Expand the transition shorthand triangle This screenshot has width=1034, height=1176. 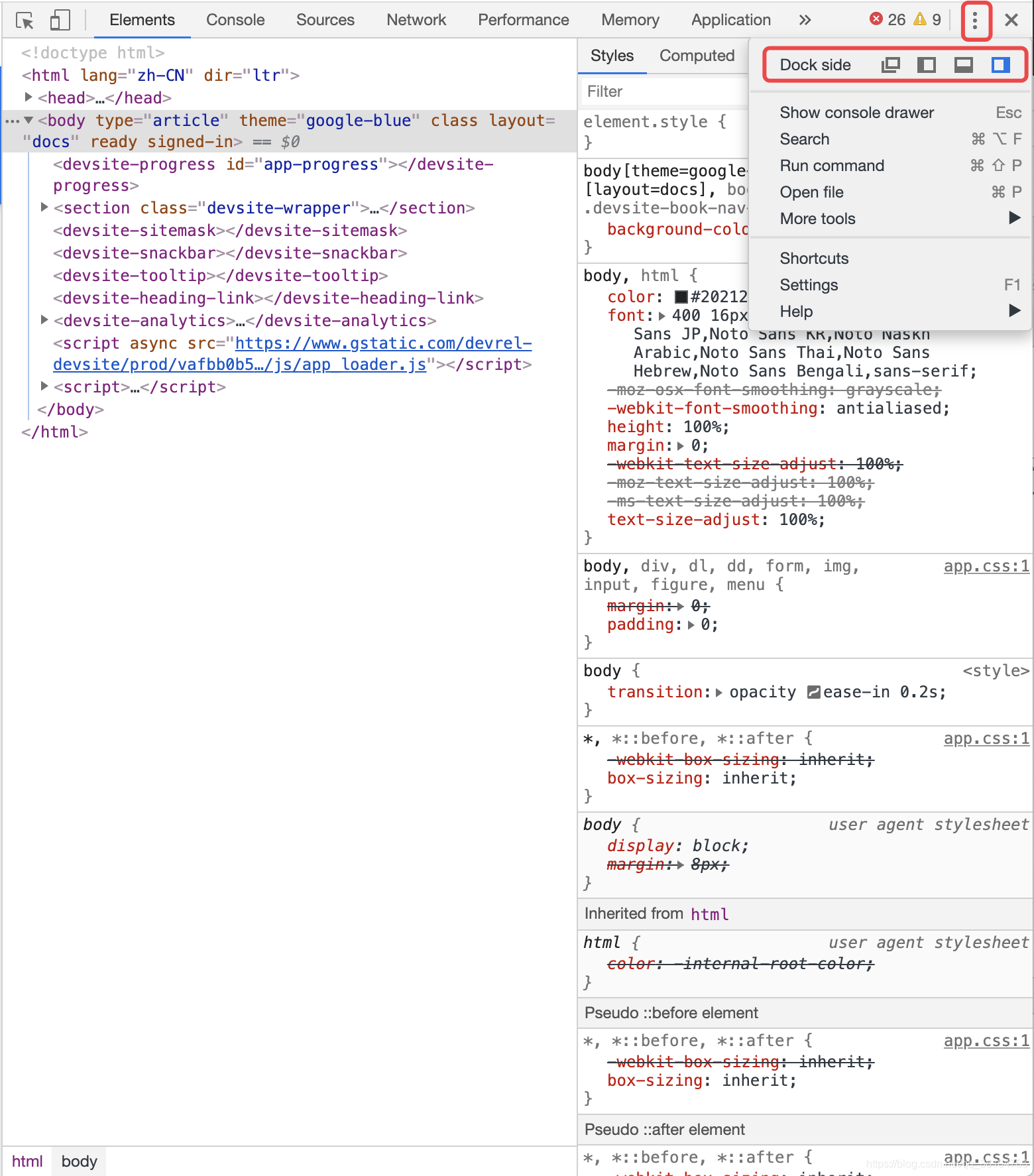point(719,693)
